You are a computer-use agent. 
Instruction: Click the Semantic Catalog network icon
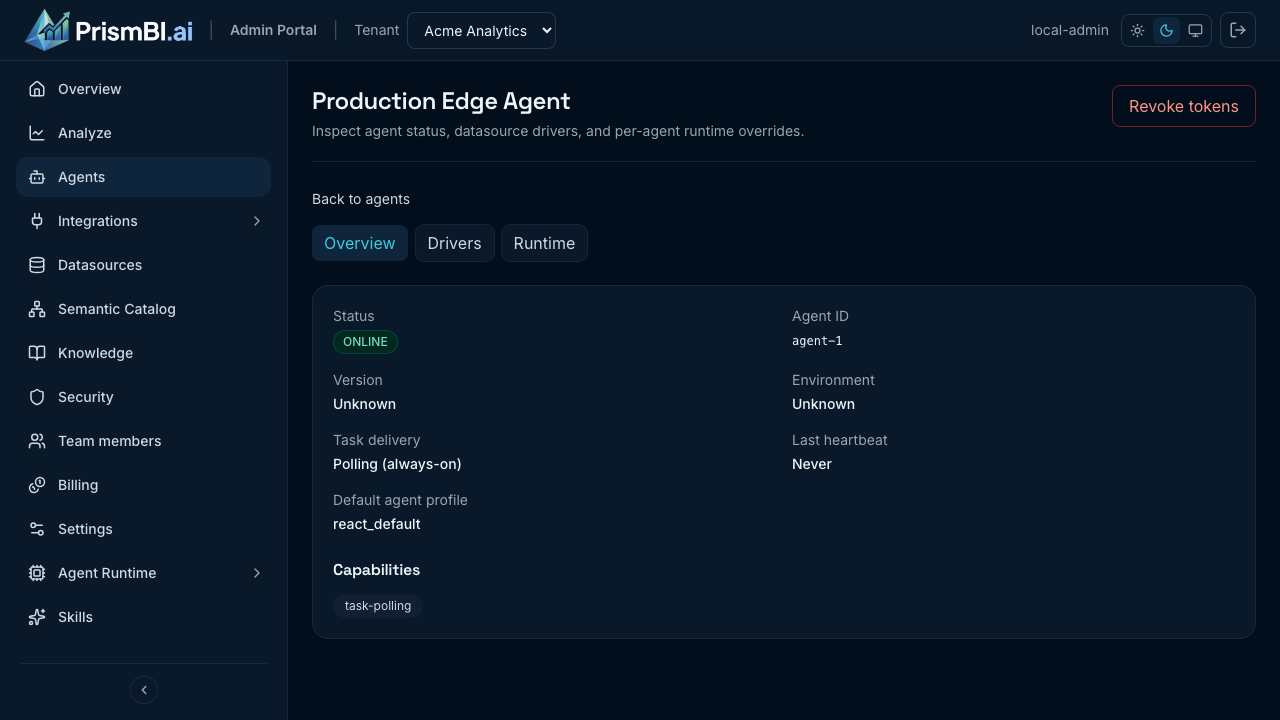click(37, 309)
